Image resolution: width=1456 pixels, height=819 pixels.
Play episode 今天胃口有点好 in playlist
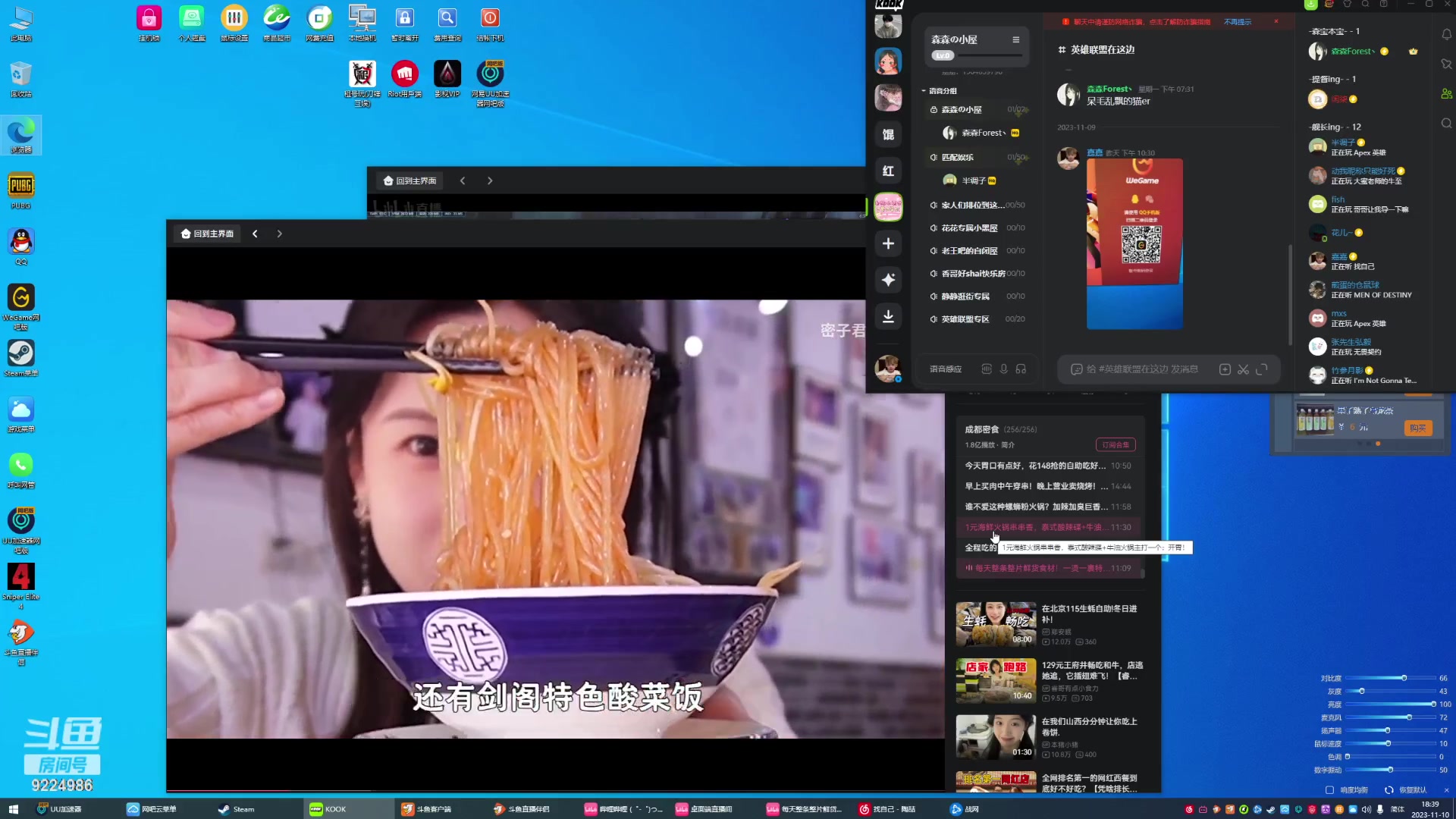(1048, 466)
